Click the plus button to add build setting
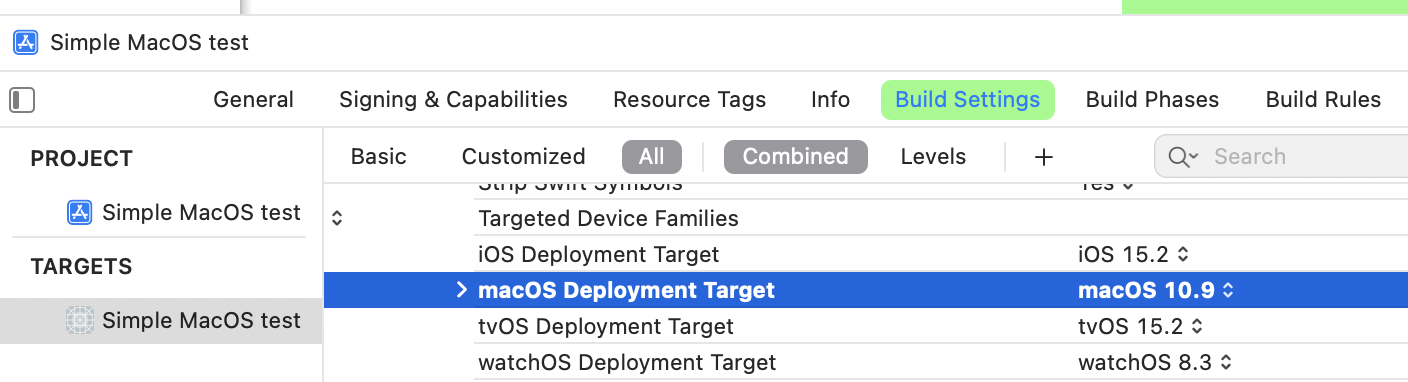 pyautogui.click(x=1044, y=157)
